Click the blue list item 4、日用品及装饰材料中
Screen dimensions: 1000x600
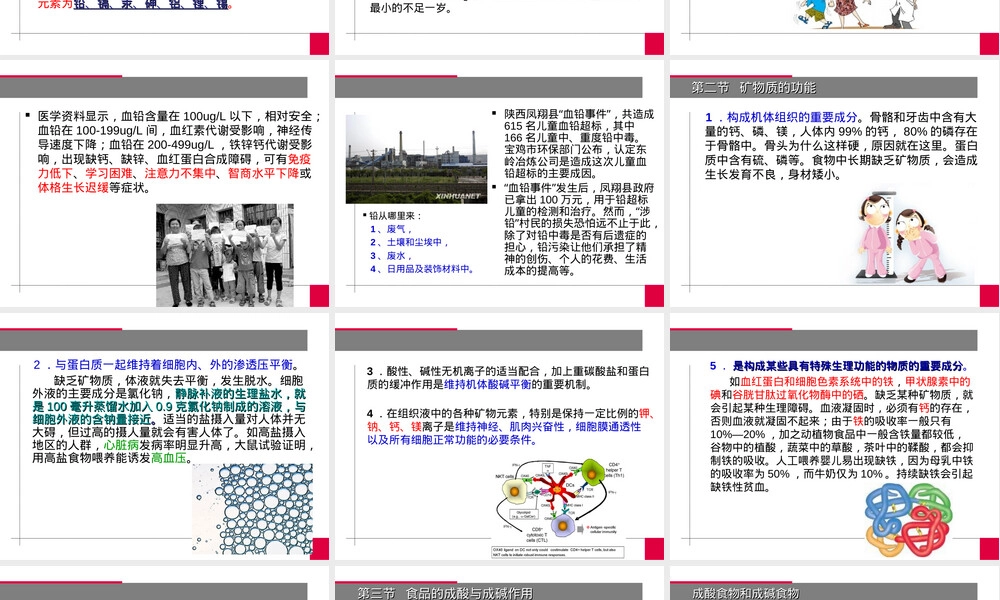422,269
